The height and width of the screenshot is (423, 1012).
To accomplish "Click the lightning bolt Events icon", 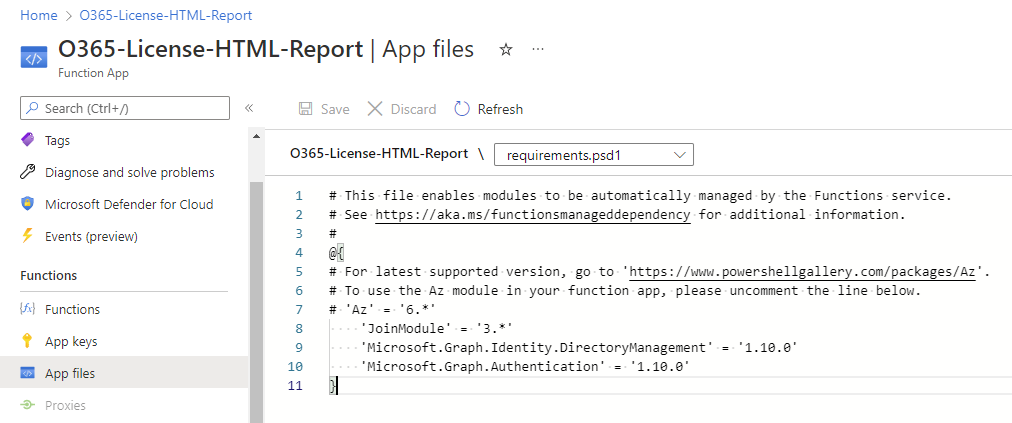I will (x=27, y=236).
